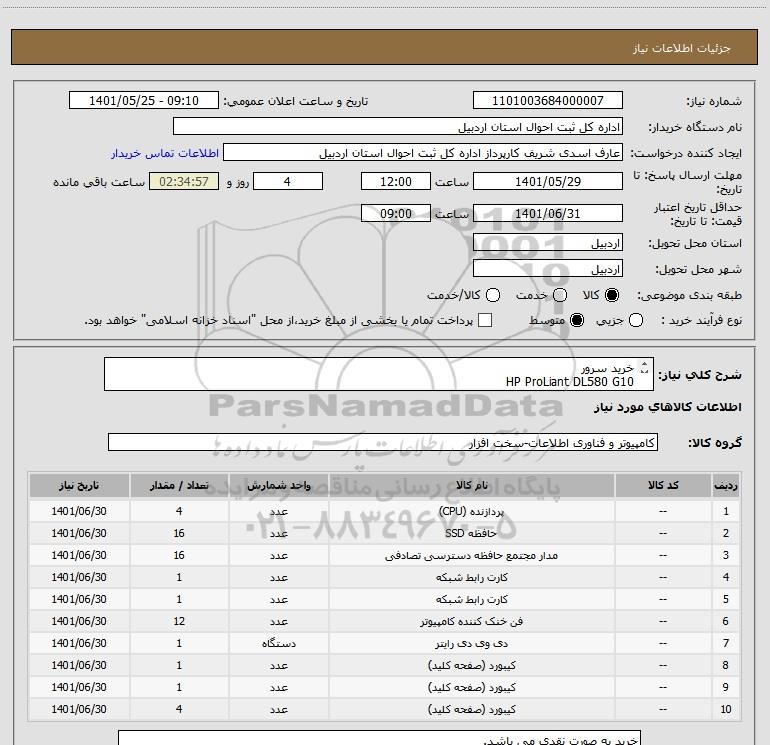Select the کالا radio button

[612, 295]
